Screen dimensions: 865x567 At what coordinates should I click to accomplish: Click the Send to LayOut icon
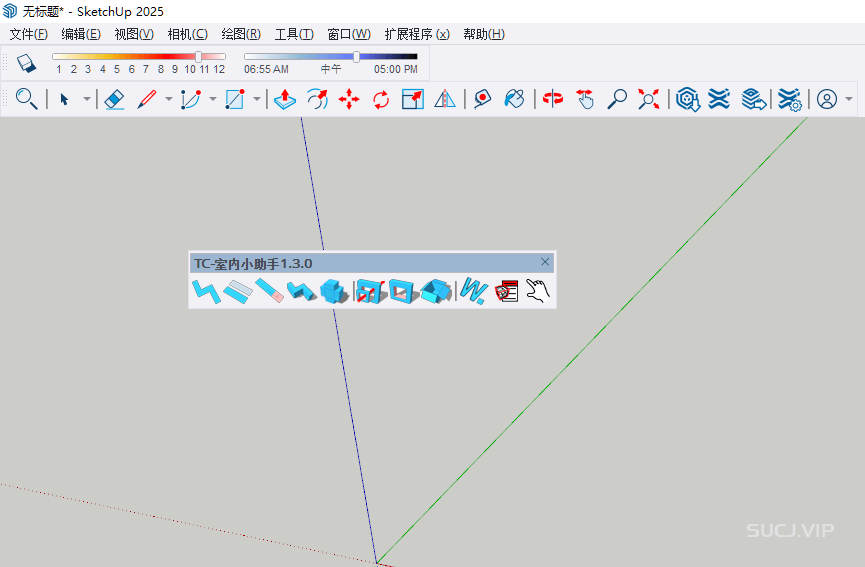coord(754,99)
